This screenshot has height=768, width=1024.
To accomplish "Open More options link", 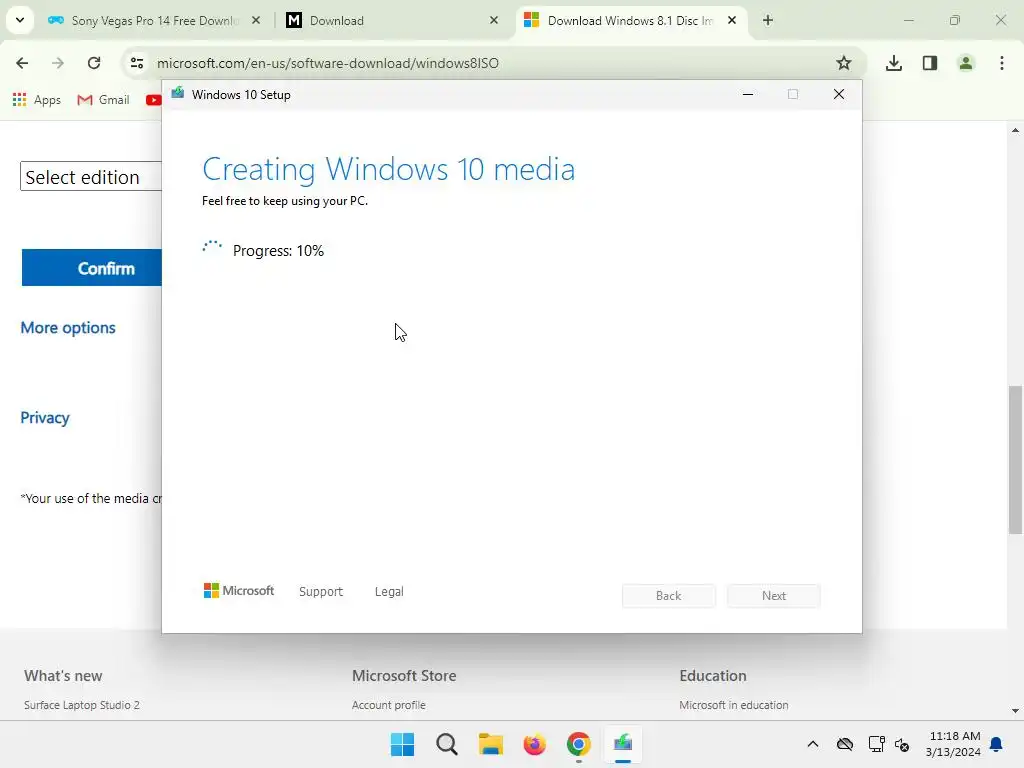I will (68, 328).
